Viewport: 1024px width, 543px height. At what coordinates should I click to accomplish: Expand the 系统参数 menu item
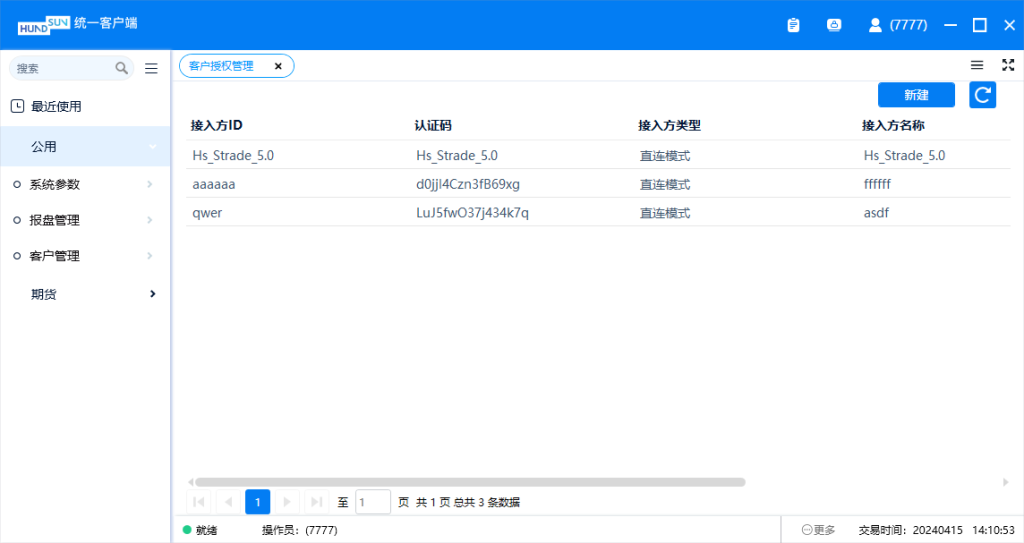85,184
